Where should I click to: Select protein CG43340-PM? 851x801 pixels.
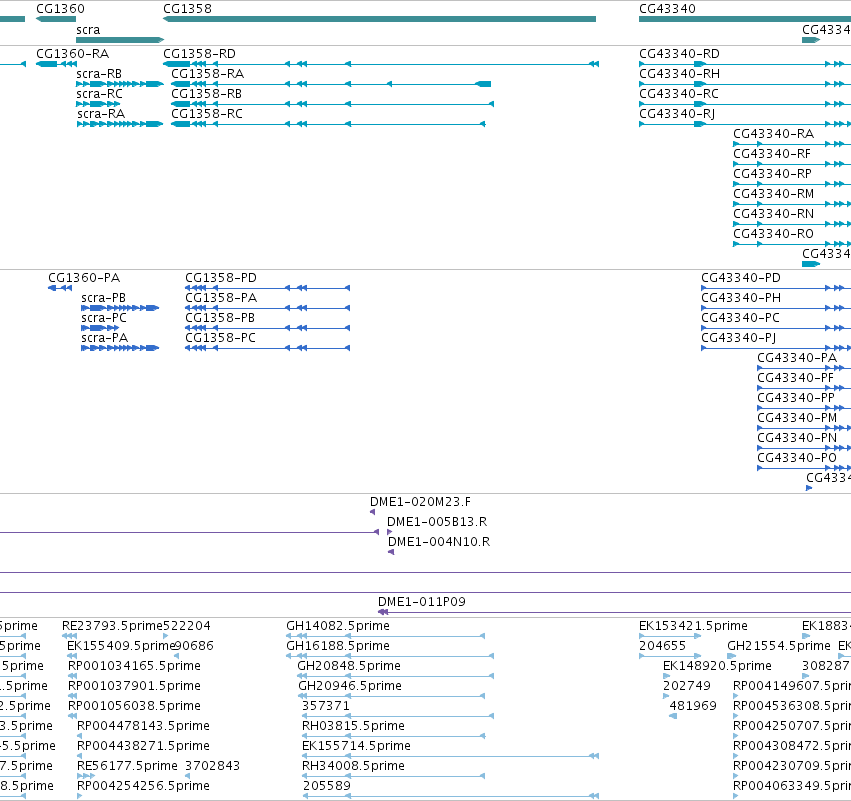pos(797,418)
